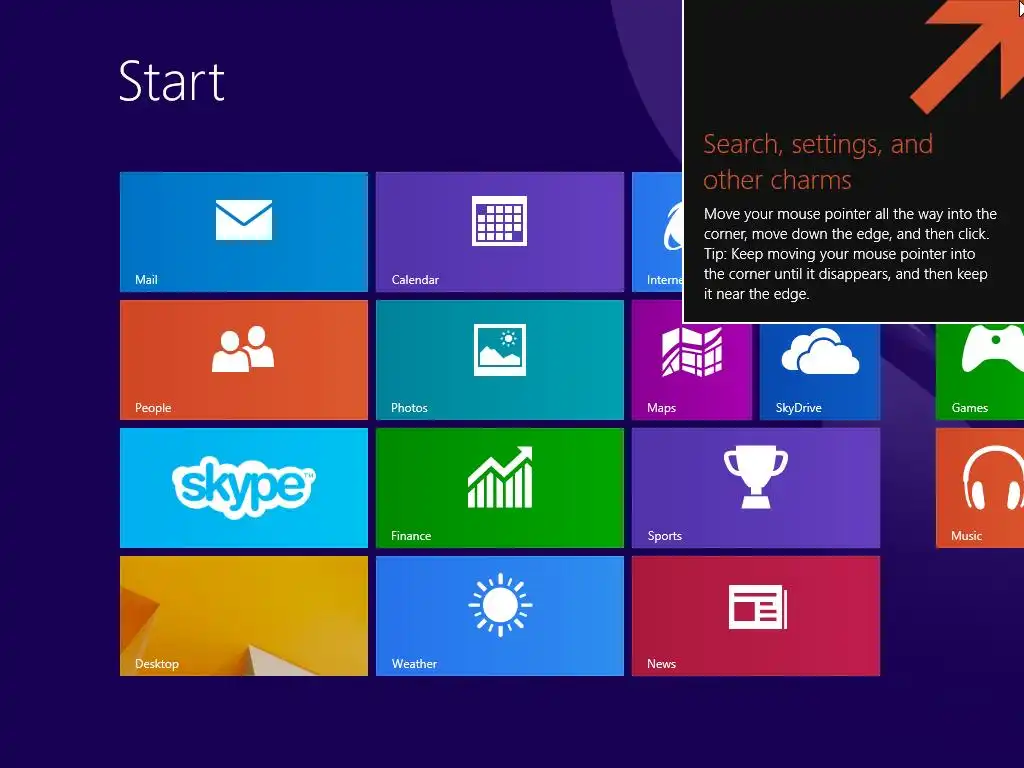Viewport: 1024px width, 768px height.
Task: Open the Mail tile
Action: (244, 232)
